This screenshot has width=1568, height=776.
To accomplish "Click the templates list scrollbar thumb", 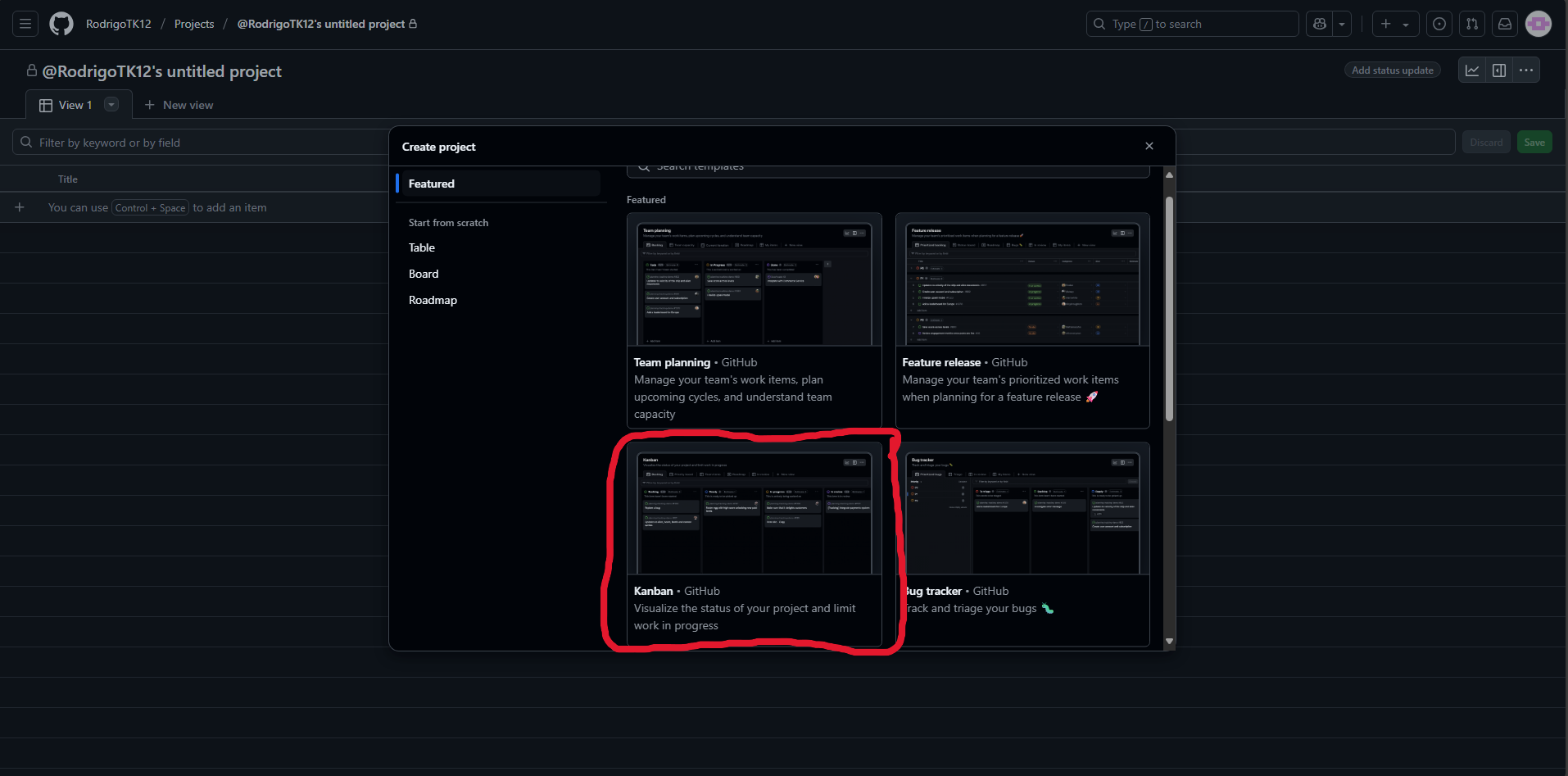I will tap(1169, 309).
